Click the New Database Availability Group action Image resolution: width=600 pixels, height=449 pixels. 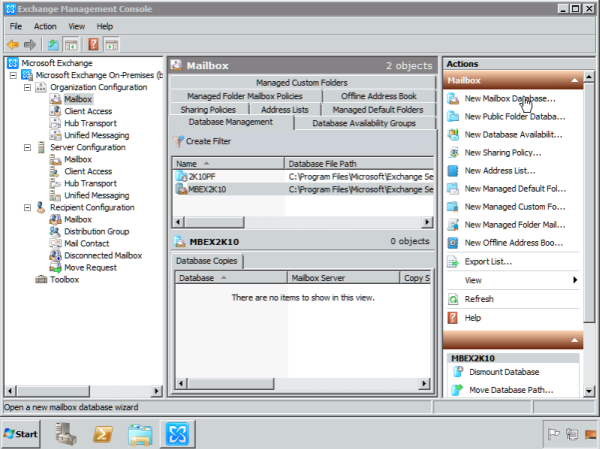(513, 135)
